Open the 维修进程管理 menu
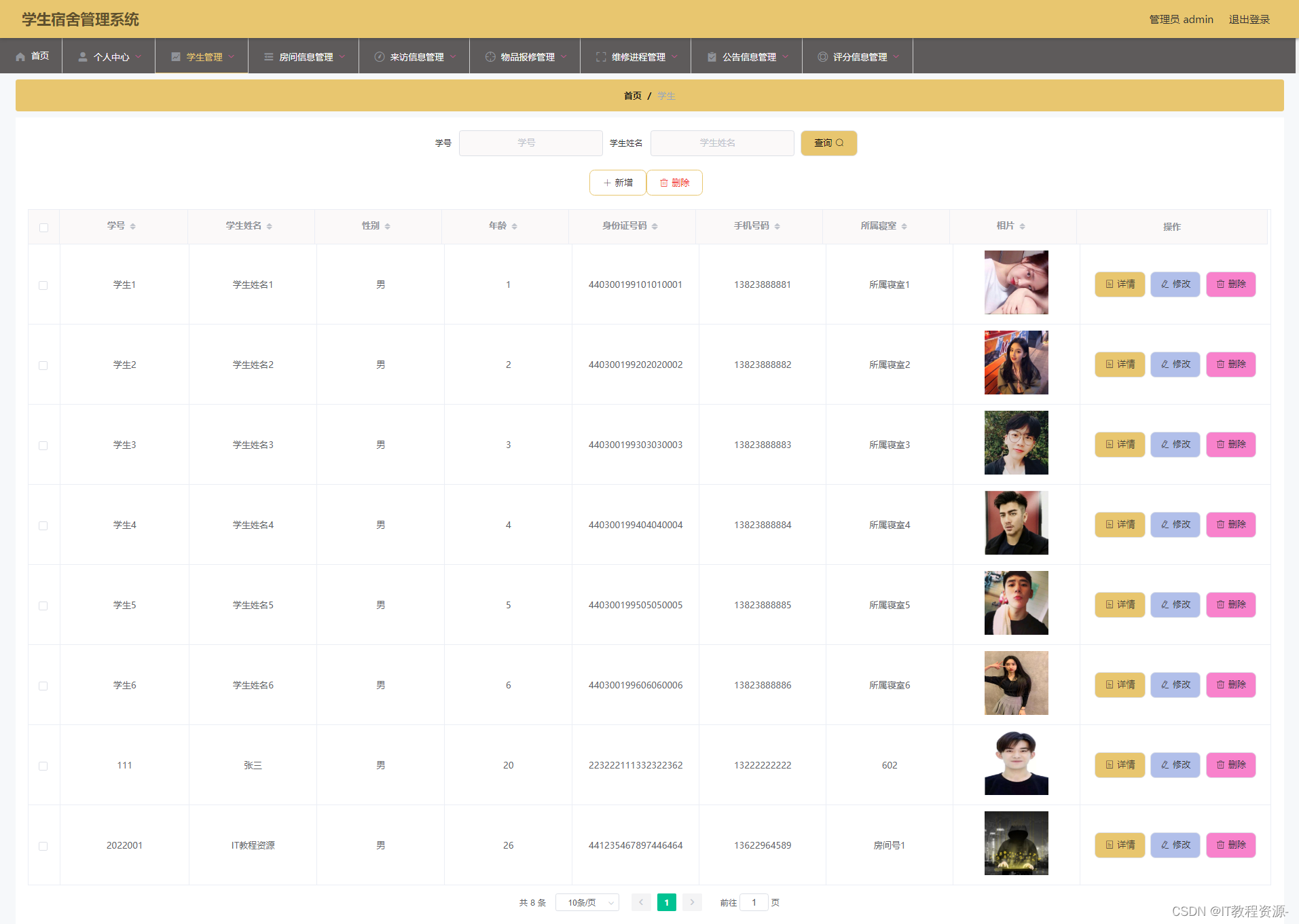 pyautogui.click(x=636, y=56)
